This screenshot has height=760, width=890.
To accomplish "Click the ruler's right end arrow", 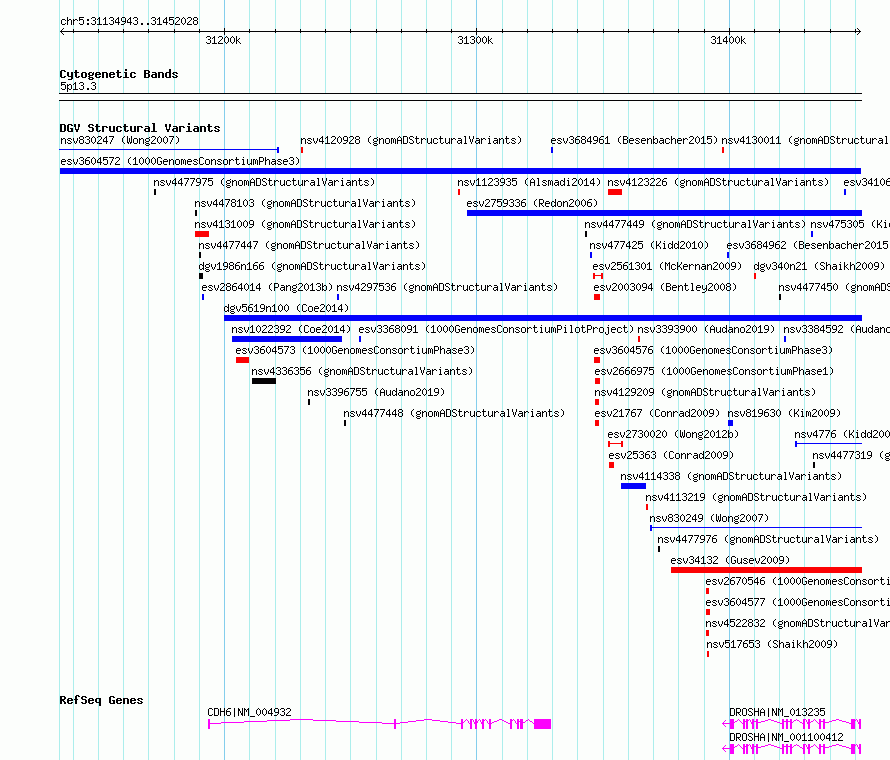I will coord(858,31).
